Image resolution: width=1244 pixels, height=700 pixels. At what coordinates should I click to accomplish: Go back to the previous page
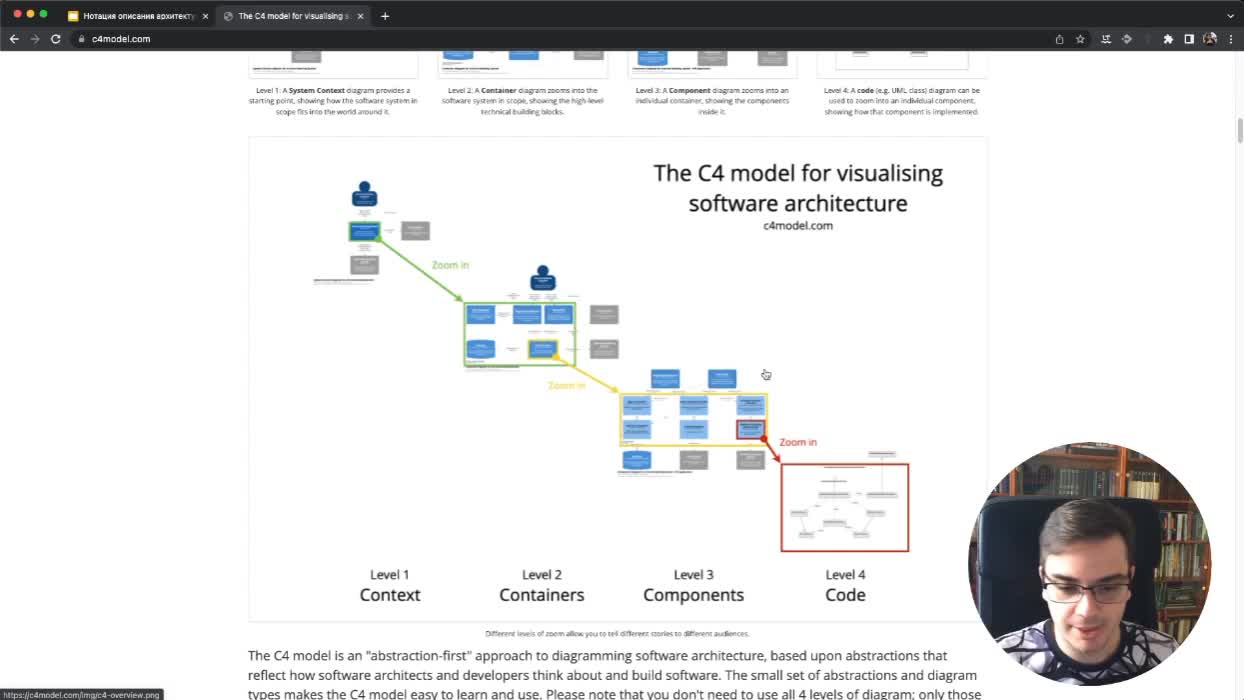click(14, 39)
